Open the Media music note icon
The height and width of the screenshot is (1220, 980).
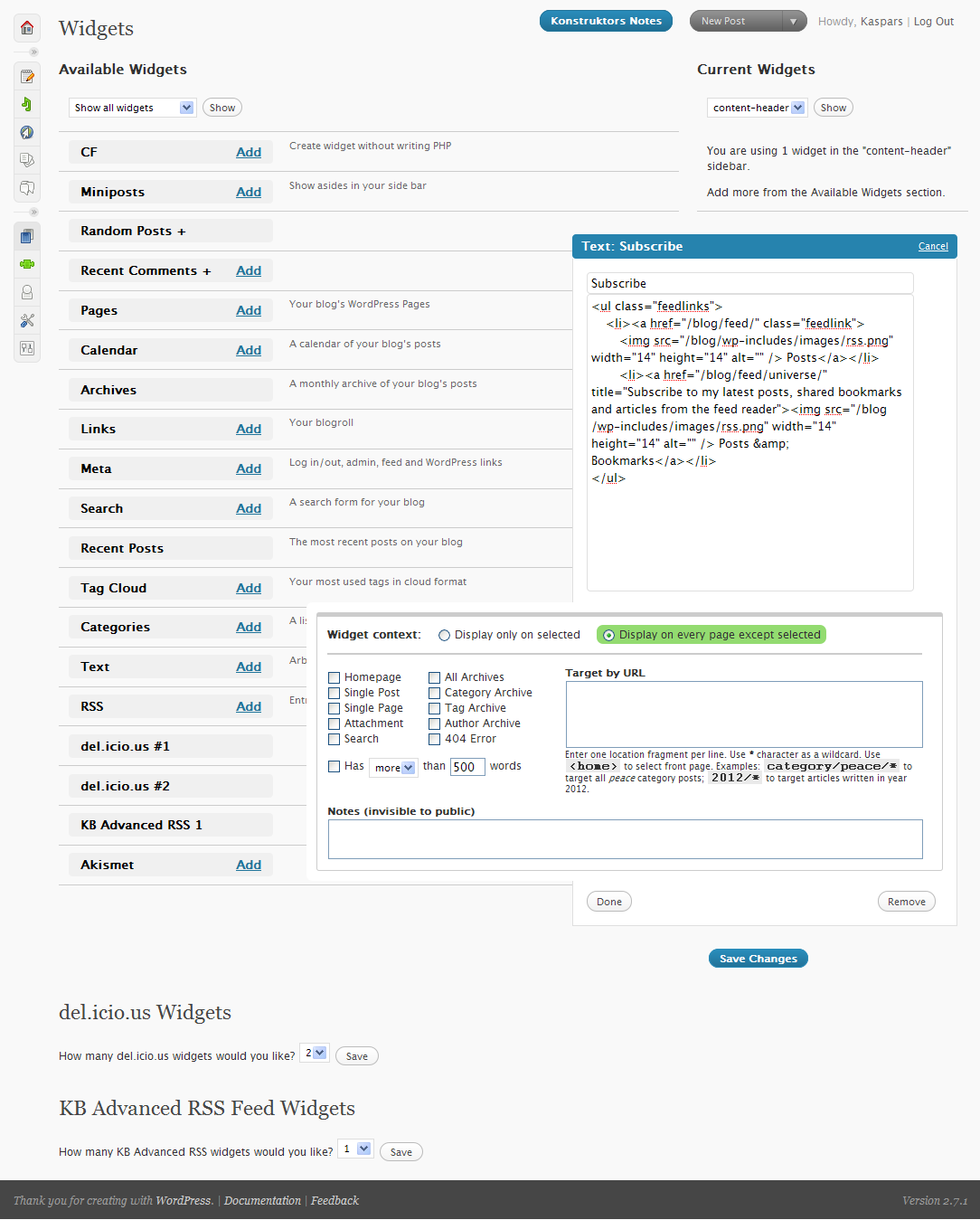tap(27, 104)
